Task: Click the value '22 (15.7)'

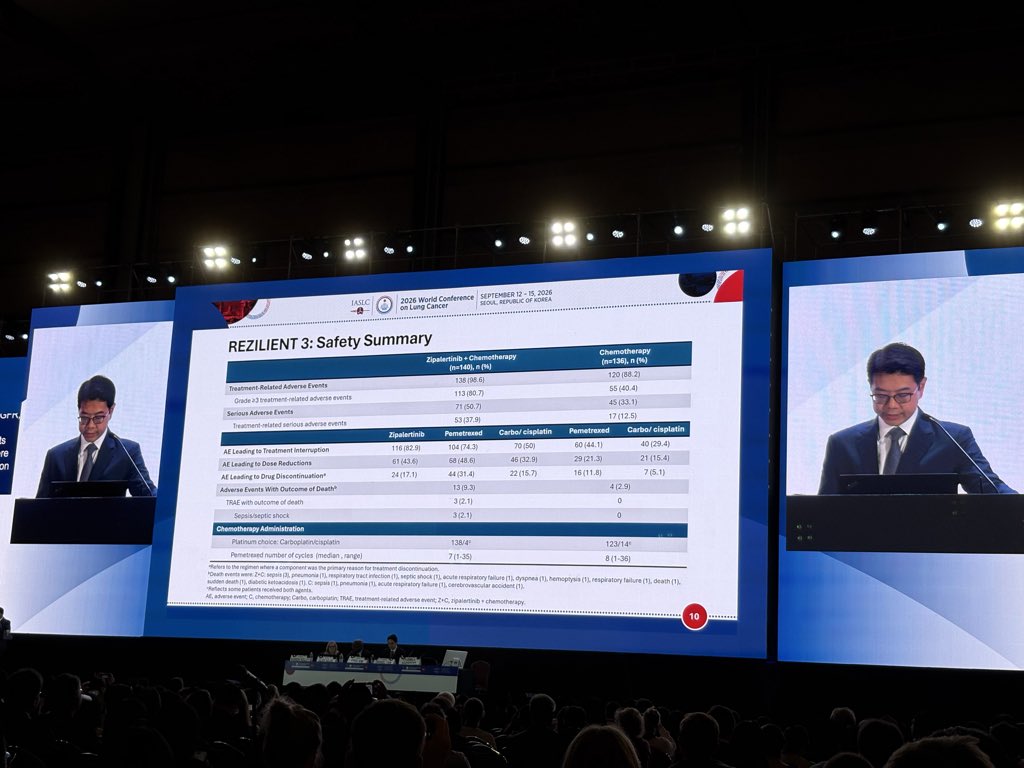Action: 522,473
